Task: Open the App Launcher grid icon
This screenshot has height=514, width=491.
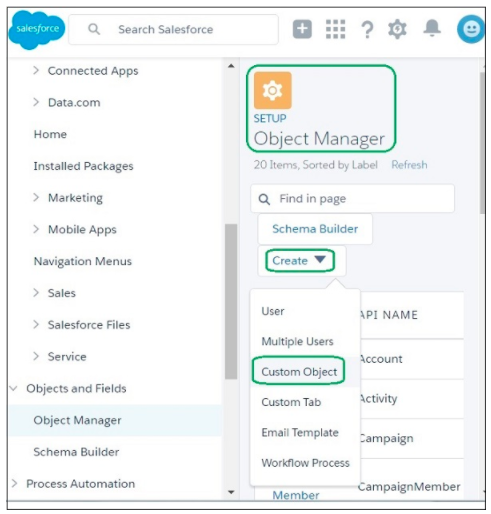Action: coord(335,29)
